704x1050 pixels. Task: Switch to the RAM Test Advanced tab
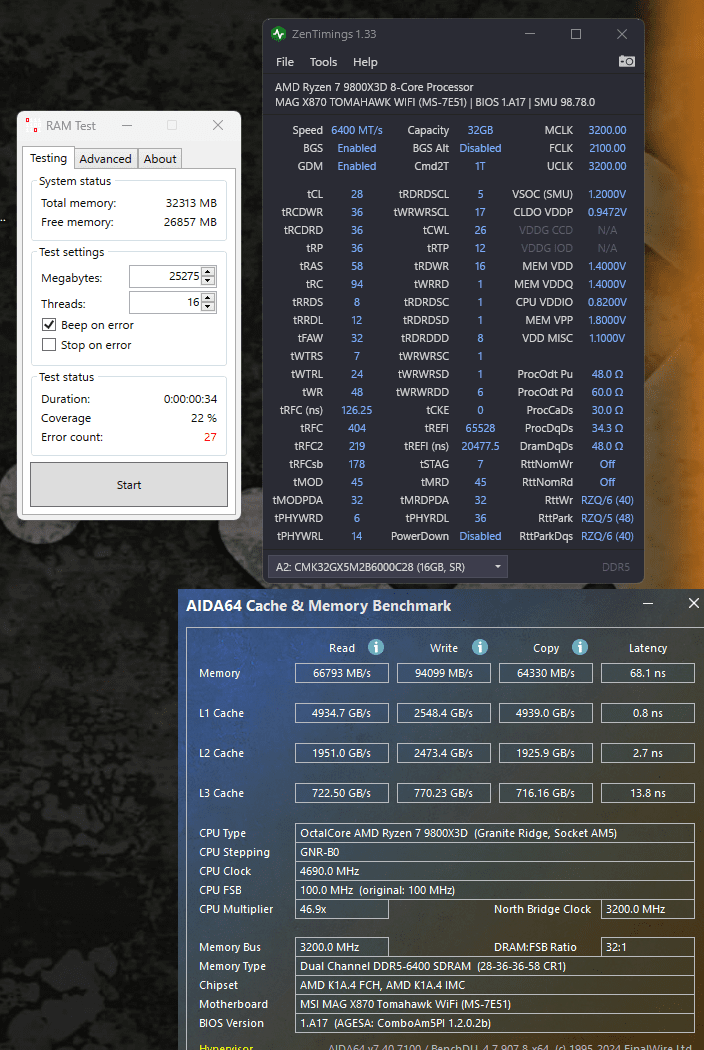(105, 159)
